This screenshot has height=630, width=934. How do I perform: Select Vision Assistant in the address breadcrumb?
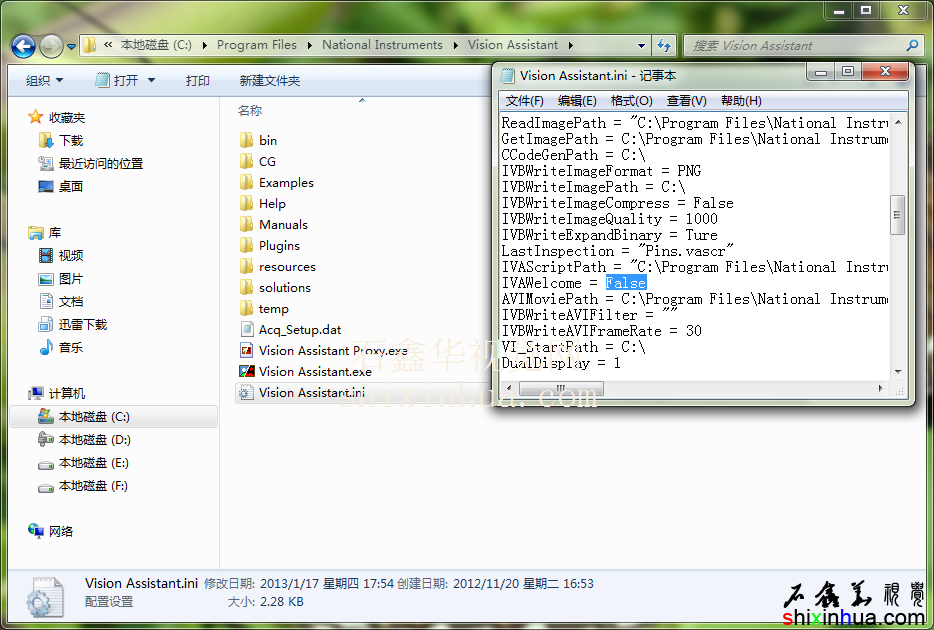point(512,45)
